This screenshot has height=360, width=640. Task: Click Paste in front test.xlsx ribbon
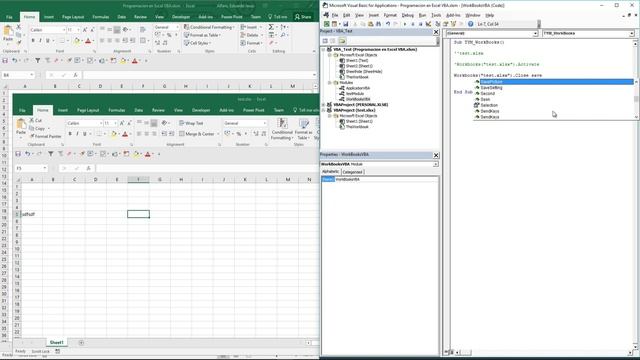click(21, 127)
